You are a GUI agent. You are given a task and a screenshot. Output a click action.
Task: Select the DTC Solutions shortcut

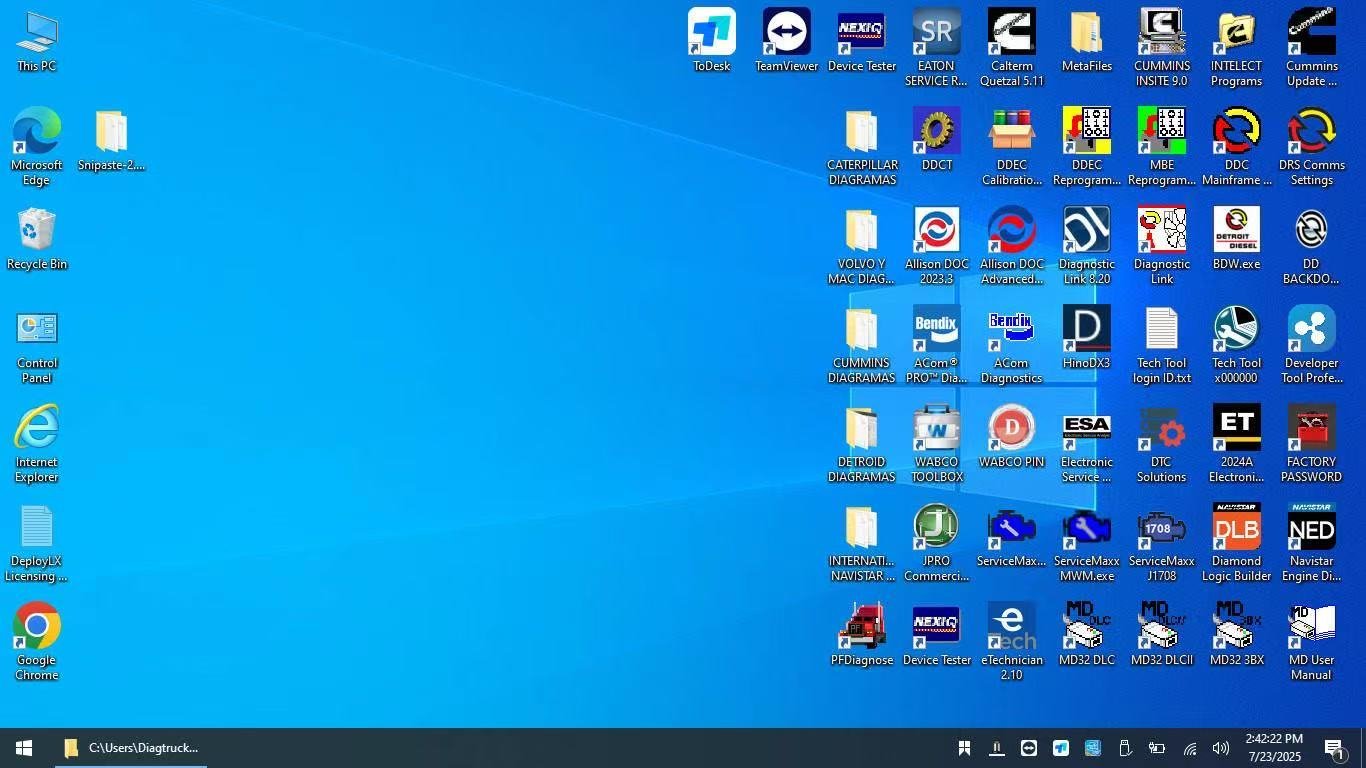[x=1161, y=429]
